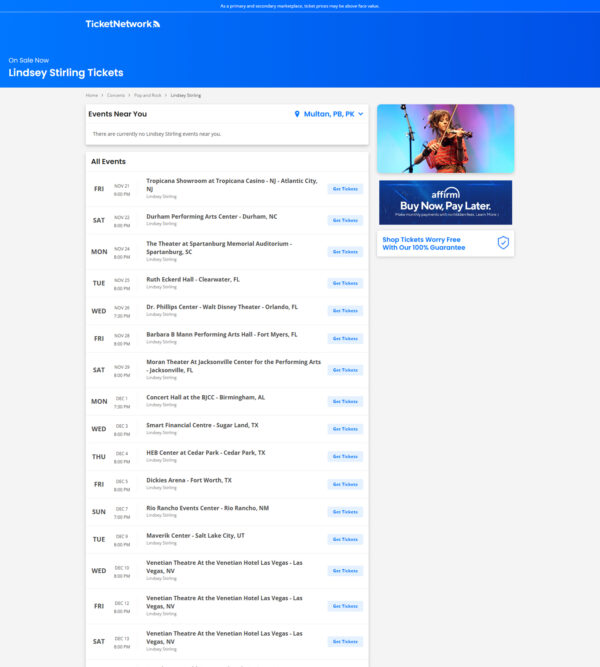Viewport: 600px width, 667px height.
Task: Open Dickies Arena - Fort Worth, TX title
Action: [x=189, y=480]
